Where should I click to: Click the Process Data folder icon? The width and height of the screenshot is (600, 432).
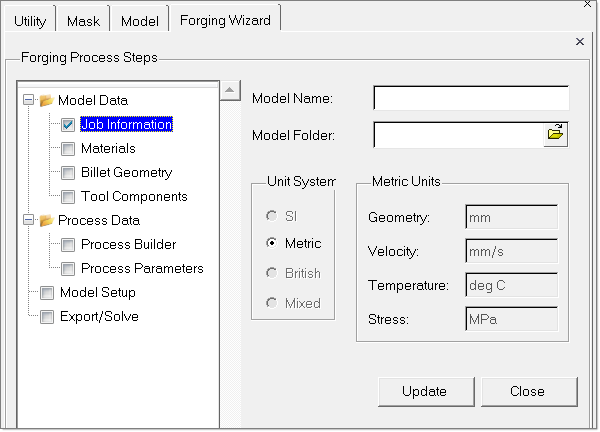click(45, 220)
